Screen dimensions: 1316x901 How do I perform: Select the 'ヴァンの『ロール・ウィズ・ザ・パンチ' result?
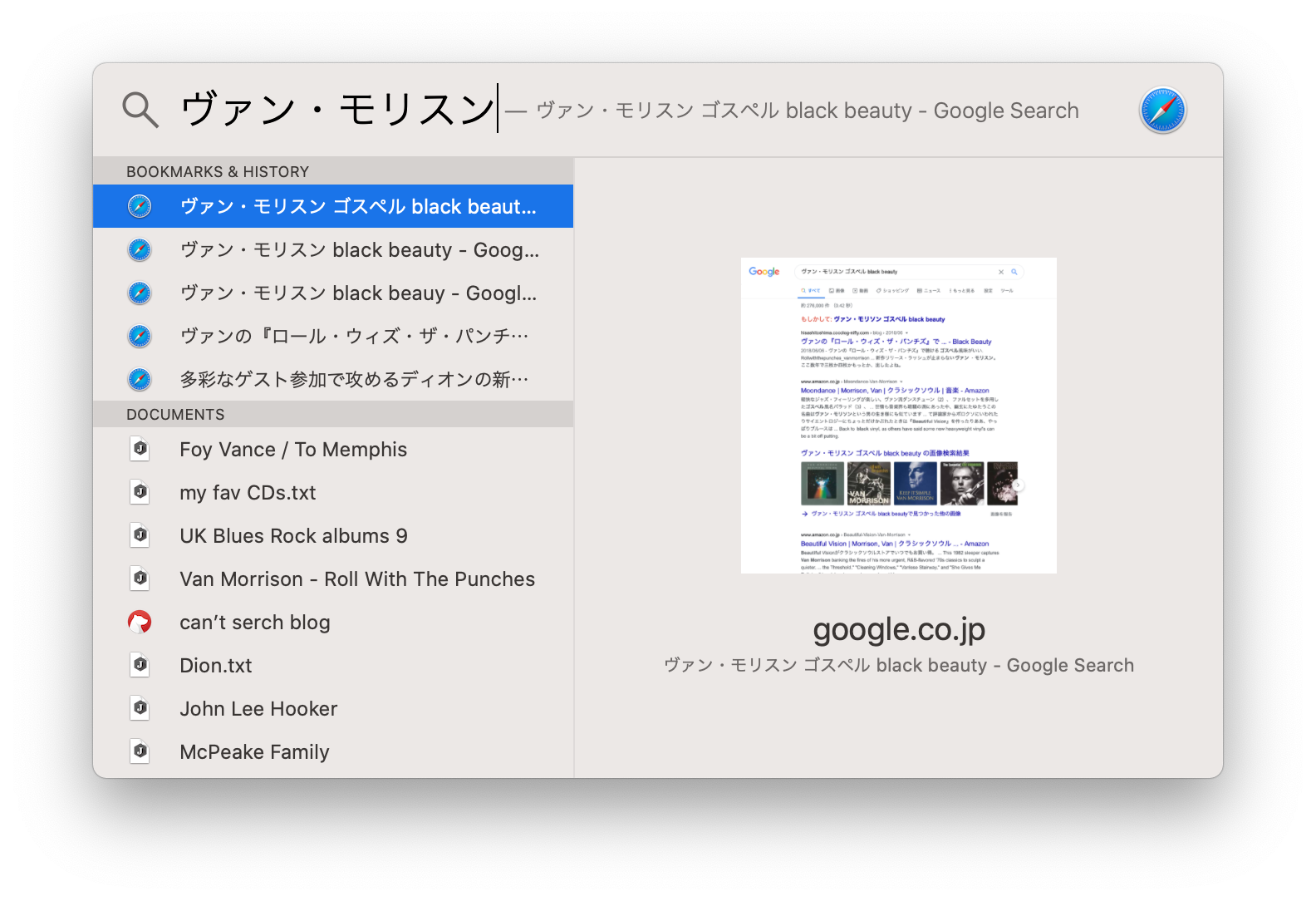pyautogui.click(x=333, y=336)
